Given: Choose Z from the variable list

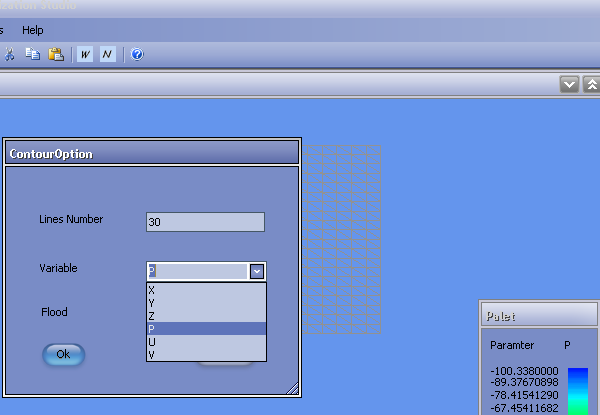Looking at the screenshot, I should pos(206,316).
